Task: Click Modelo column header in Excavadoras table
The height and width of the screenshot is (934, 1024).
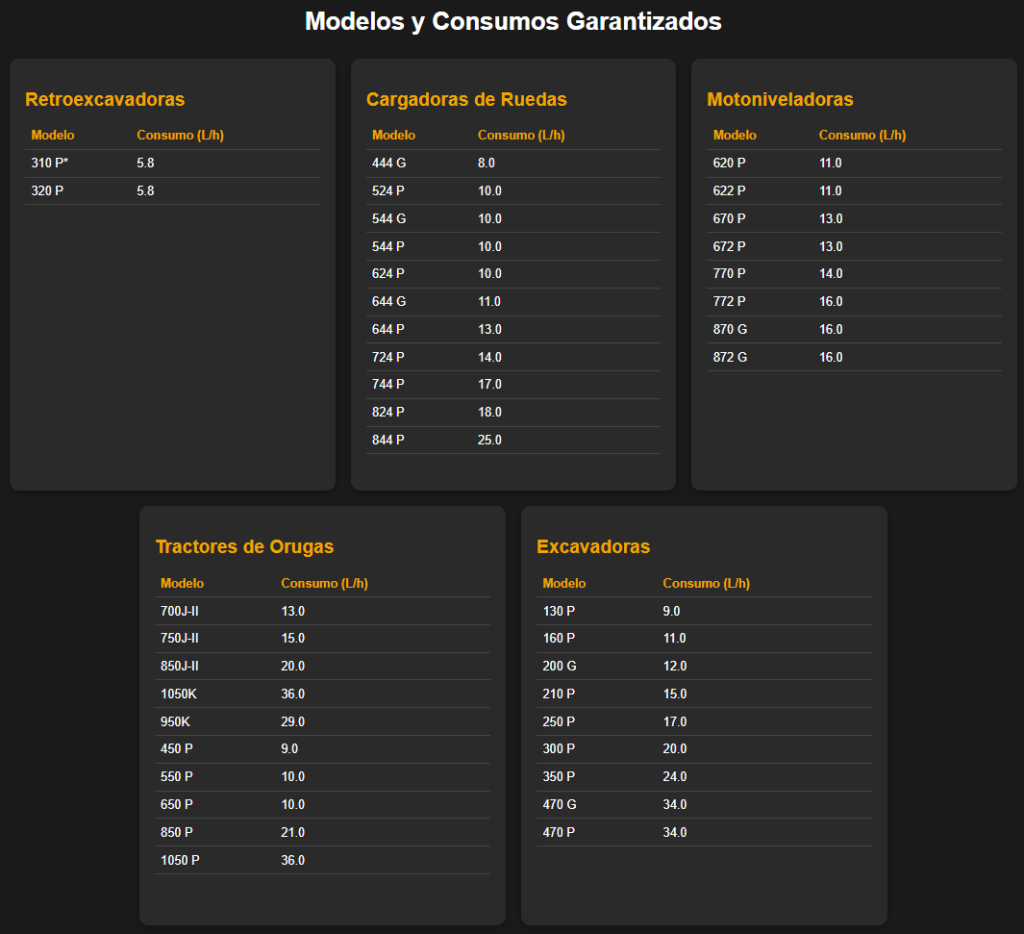Action: pos(564,583)
